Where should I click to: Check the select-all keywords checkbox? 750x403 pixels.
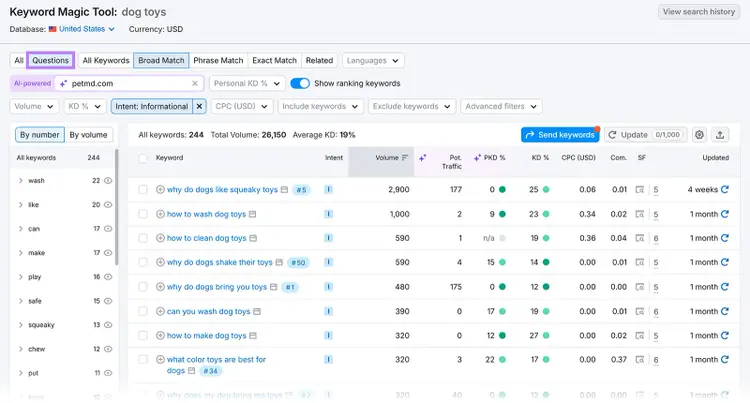click(143, 158)
